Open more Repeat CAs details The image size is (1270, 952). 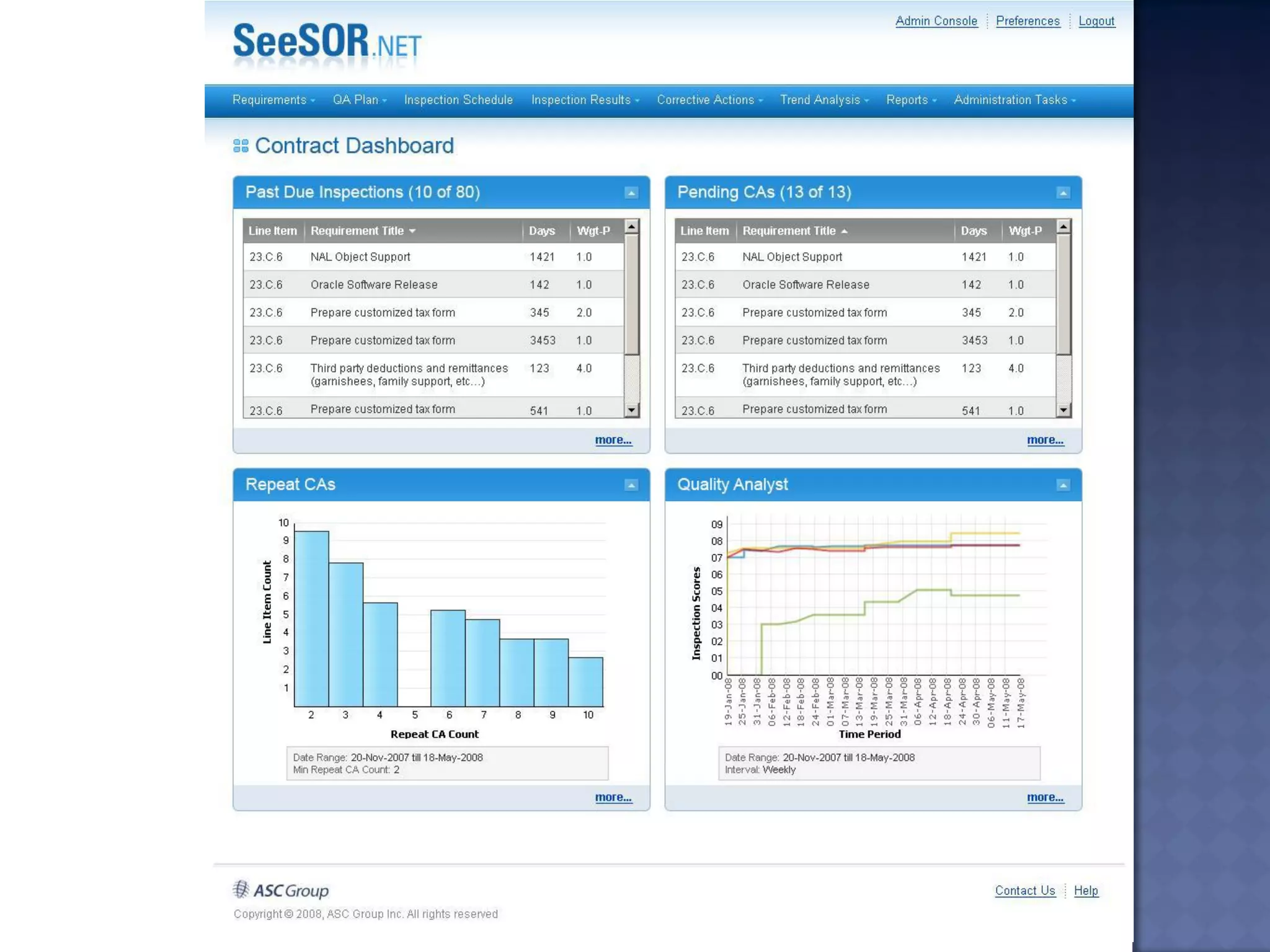pyautogui.click(x=613, y=797)
